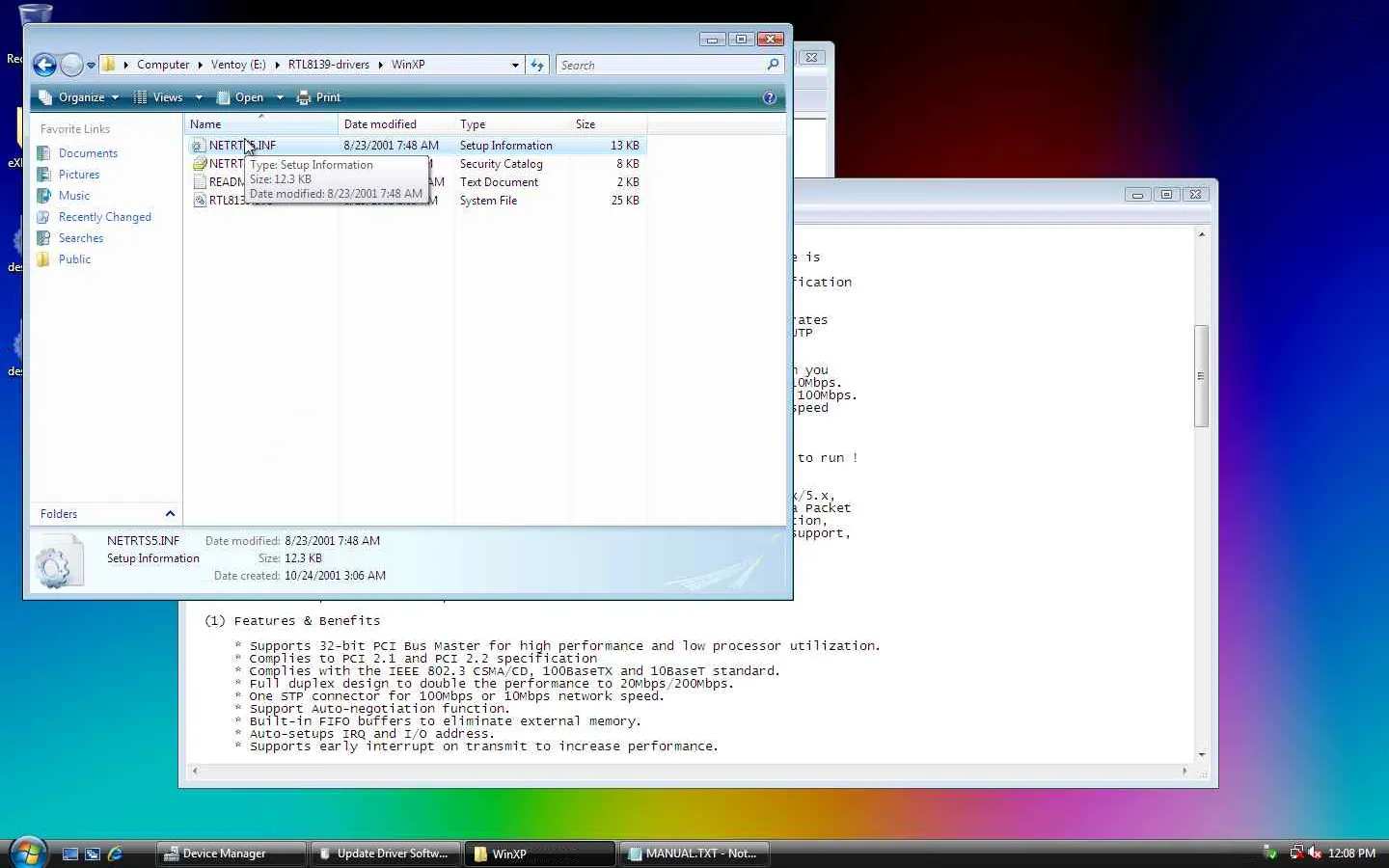Sort by the Size column header
This screenshot has height=868, width=1389.
tap(608, 124)
